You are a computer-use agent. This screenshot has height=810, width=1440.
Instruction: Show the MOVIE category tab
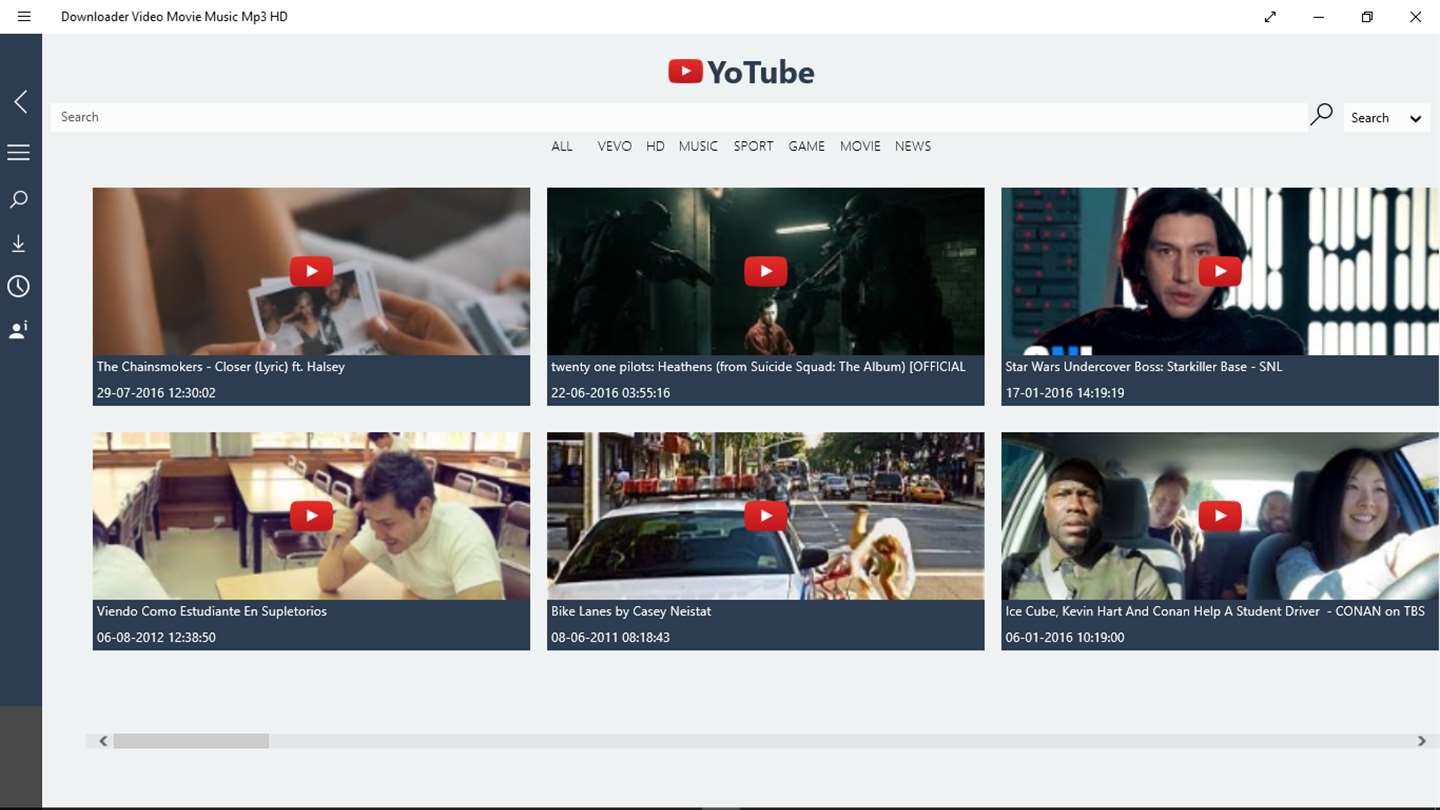pyautogui.click(x=860, y=146)
